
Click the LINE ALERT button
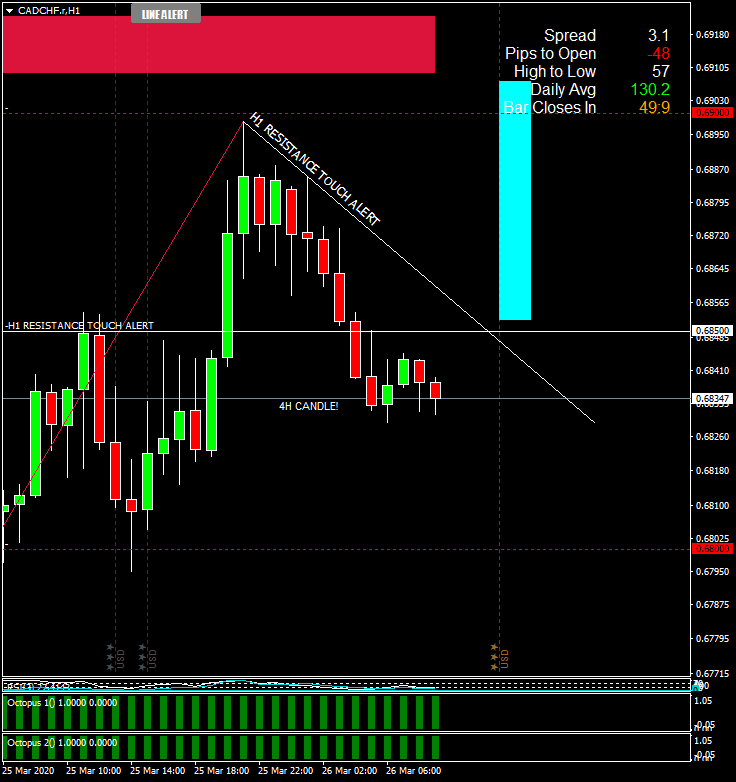(x=166, y=14)
